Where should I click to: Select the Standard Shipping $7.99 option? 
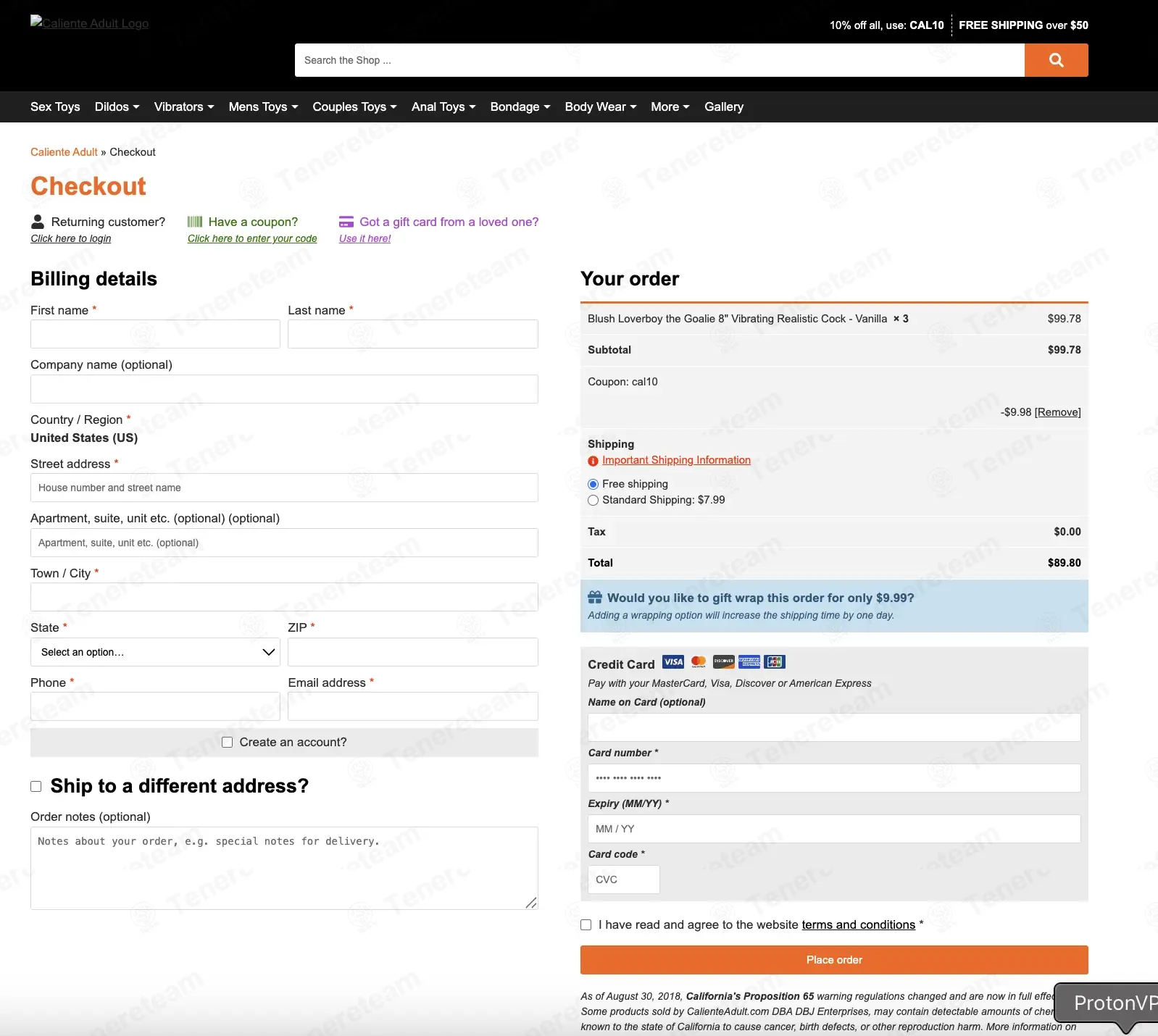click(x=593, y=501)
